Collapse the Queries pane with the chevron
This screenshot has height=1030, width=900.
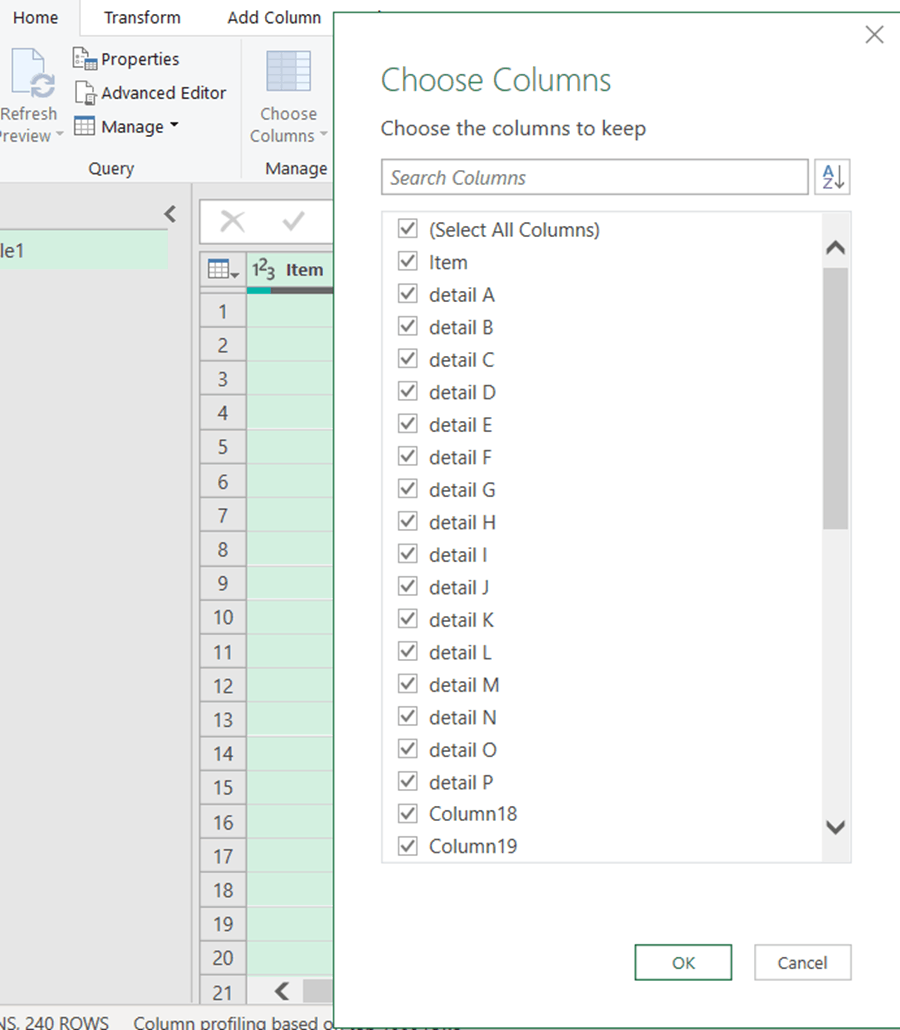(168, 213)
